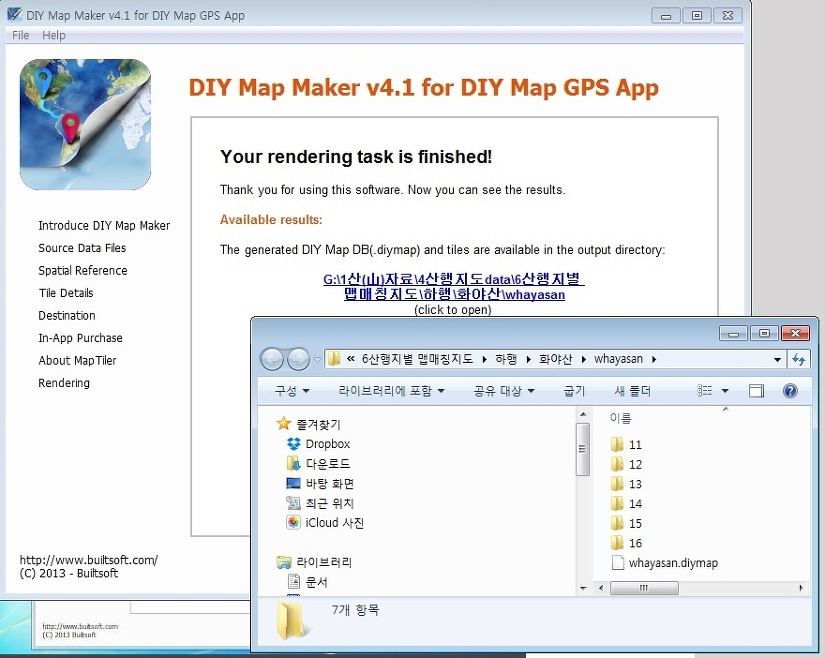Image resolution: width=825 pixels, height=658 pixels.
Task: Open the 공유 대상 dropdown
Action: [504, 391]
